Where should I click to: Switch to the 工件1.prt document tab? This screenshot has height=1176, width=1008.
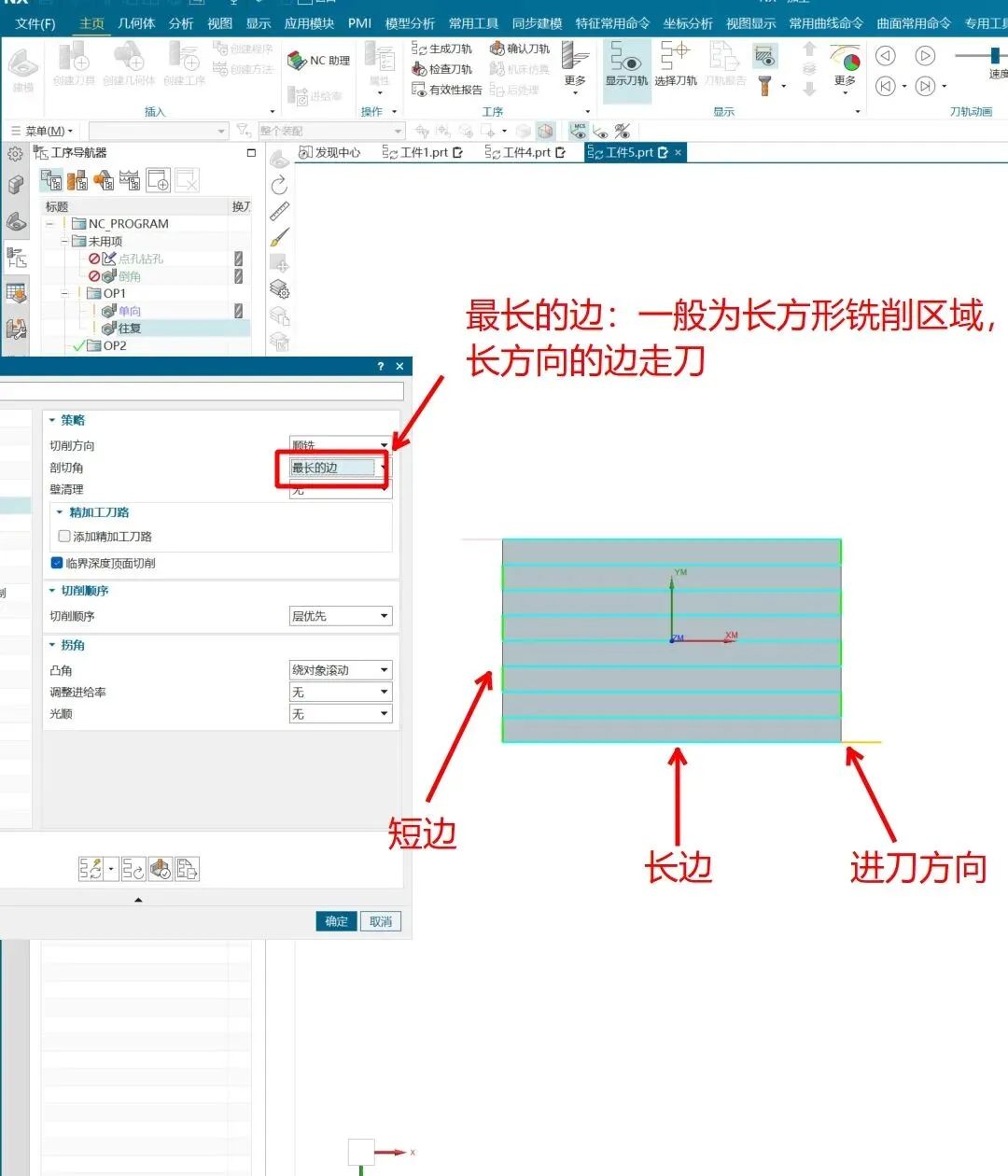point(423,152)
